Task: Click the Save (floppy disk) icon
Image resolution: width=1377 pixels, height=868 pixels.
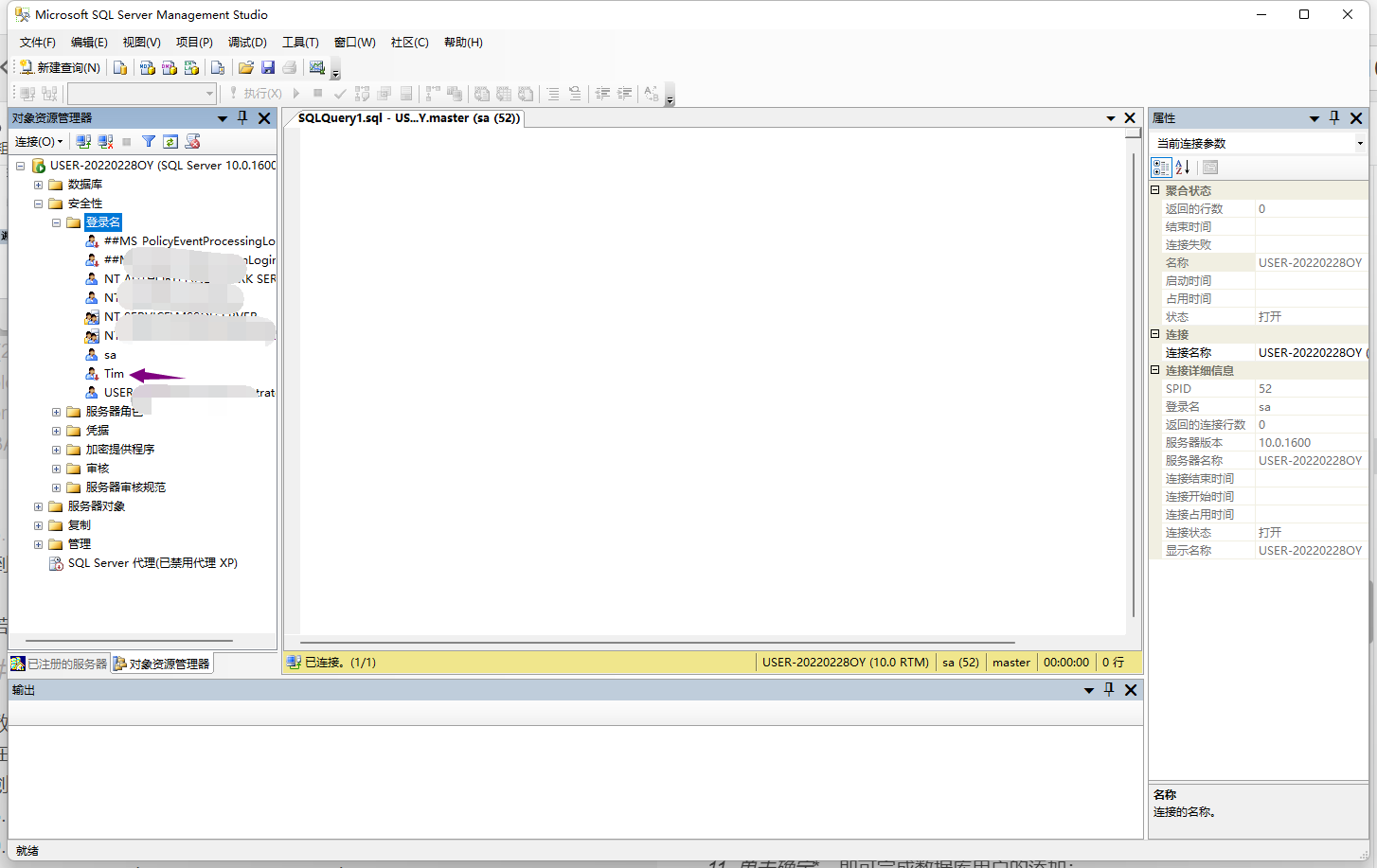Action: (x=268, y=67)
